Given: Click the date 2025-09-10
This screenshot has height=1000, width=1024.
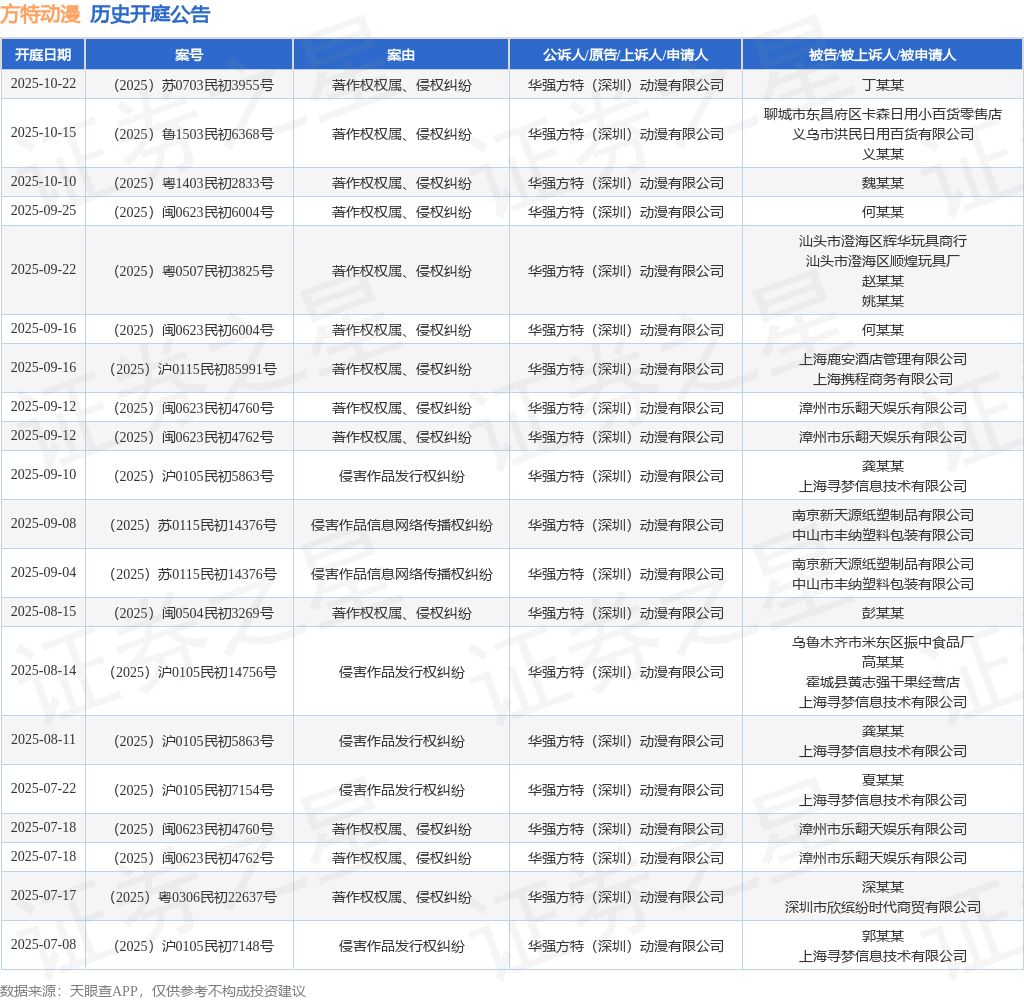Looking at the screenshot, I should coord(43,475).
